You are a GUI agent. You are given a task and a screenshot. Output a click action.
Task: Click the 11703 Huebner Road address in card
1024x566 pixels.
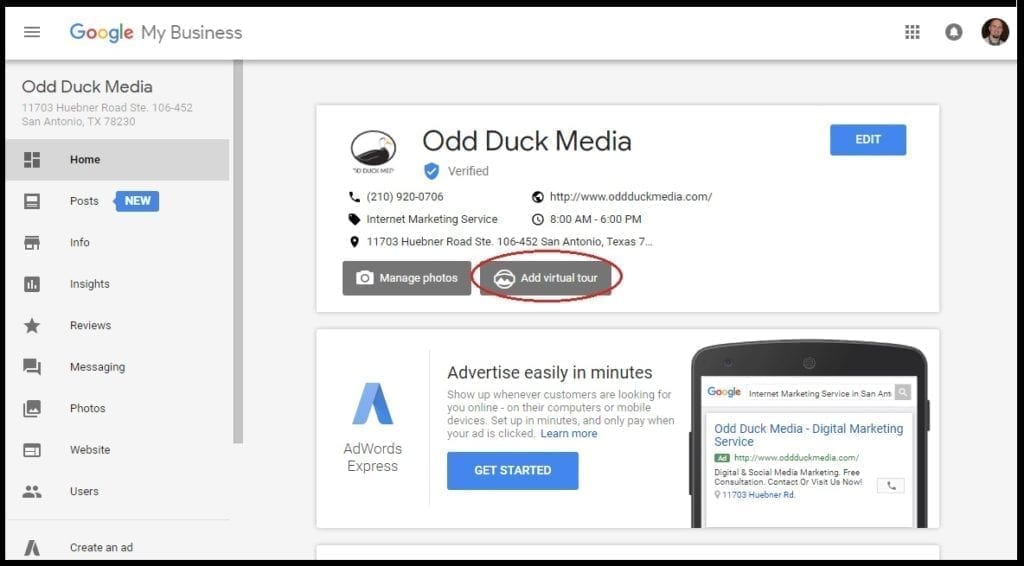tap(509, 242)
